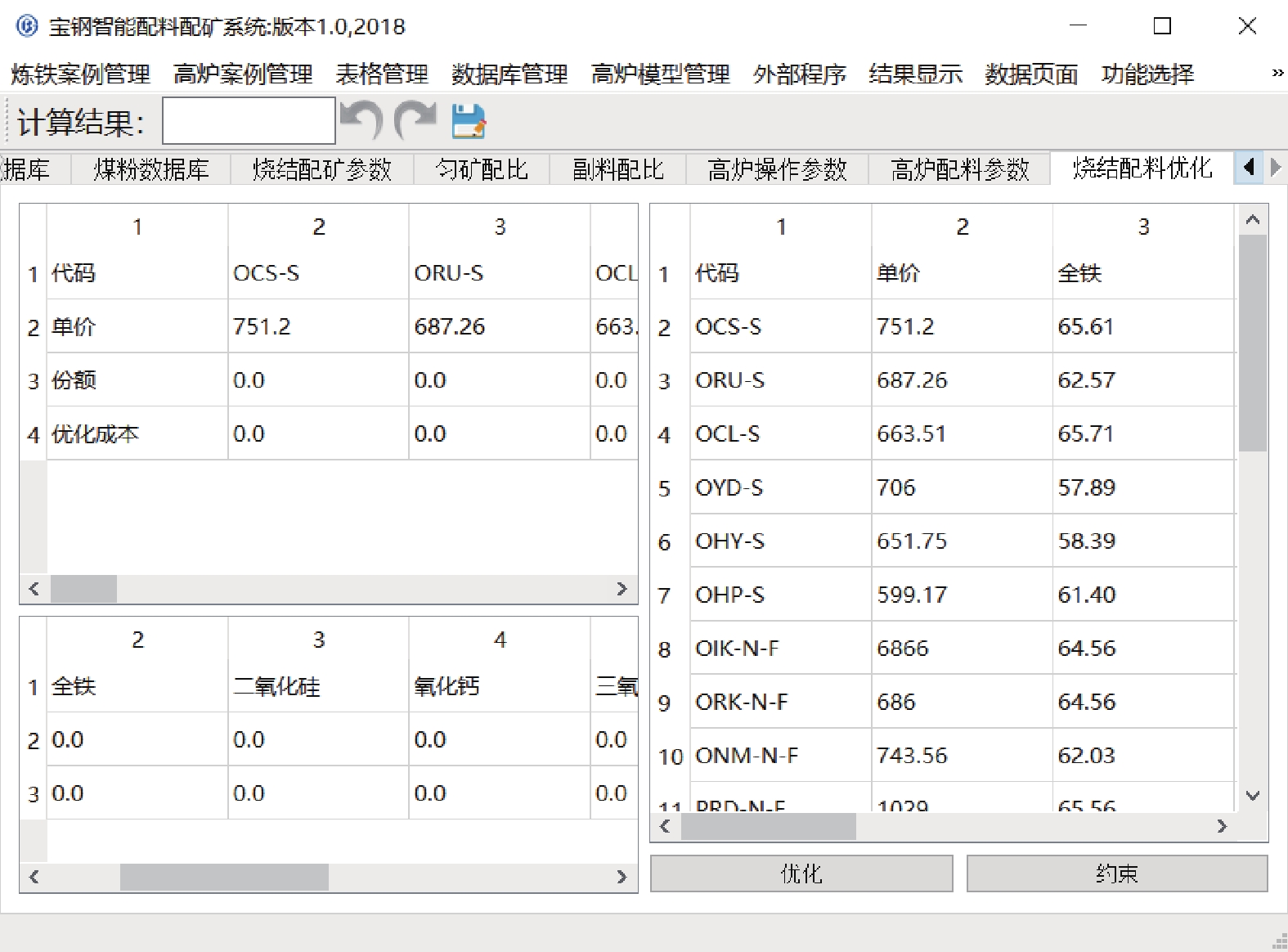
Task: Select the 687.26 cell in top-left table
Action: (x=499, y=326)
